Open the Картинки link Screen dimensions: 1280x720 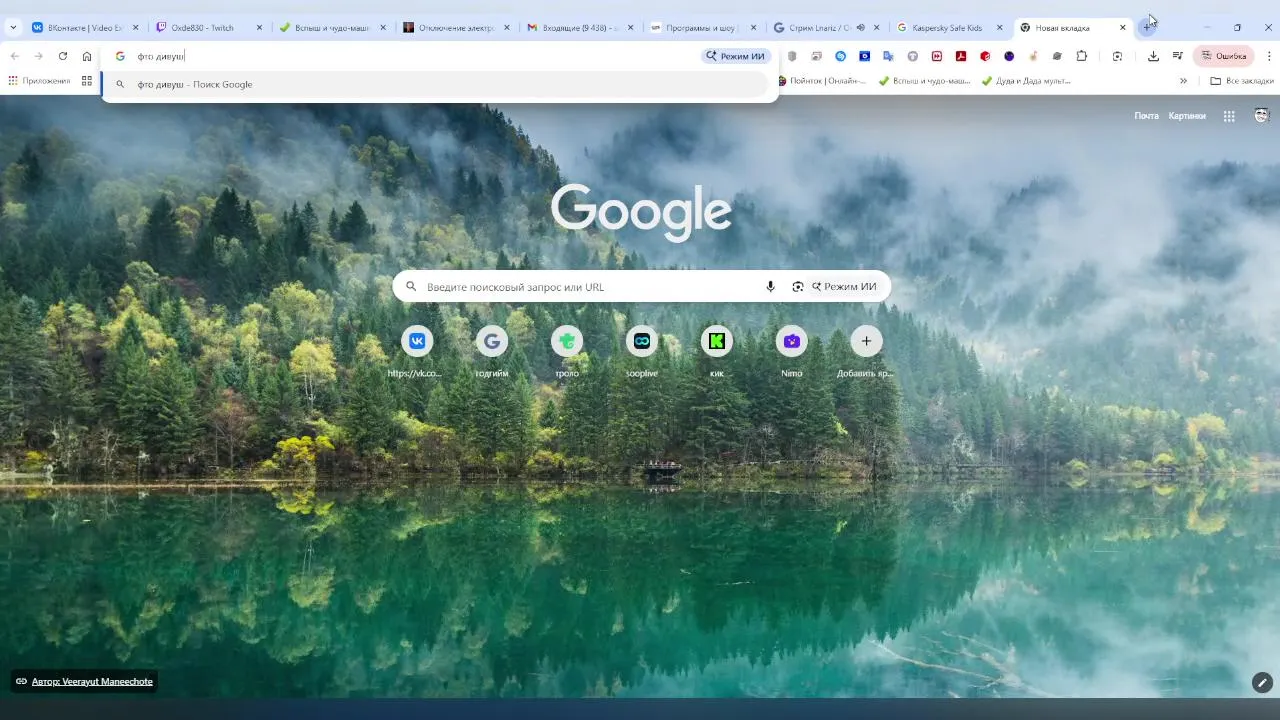[1187, 116]
